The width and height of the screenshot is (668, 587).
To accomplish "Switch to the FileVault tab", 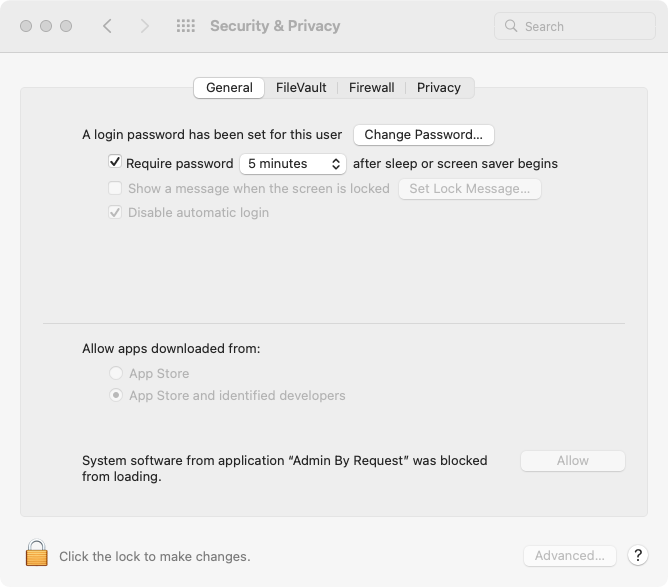I will click(x=301, y=88).
